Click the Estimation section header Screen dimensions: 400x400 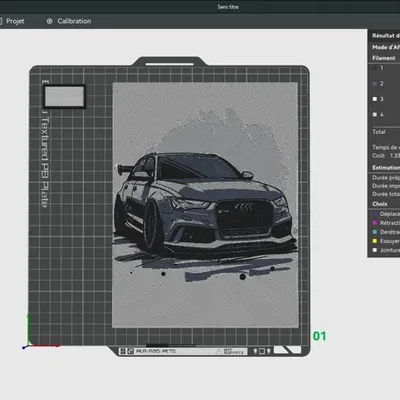pyautogui.click(x=386, y=168)
